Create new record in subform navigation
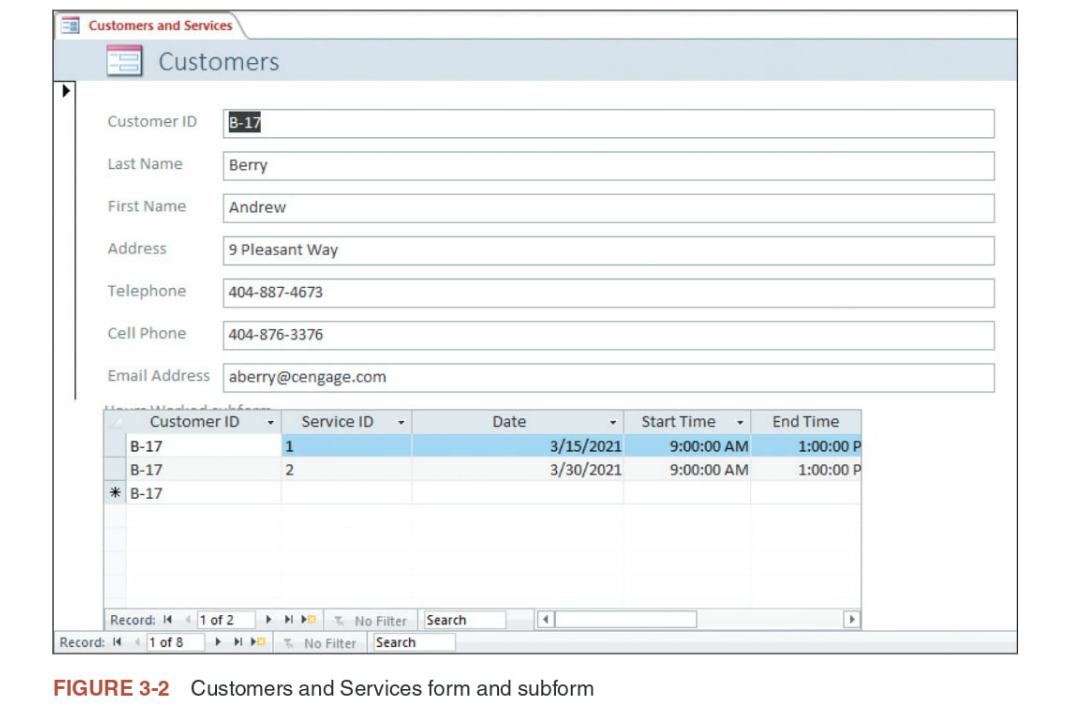Viewport: 1071px width, 723px height. (309, 620)
